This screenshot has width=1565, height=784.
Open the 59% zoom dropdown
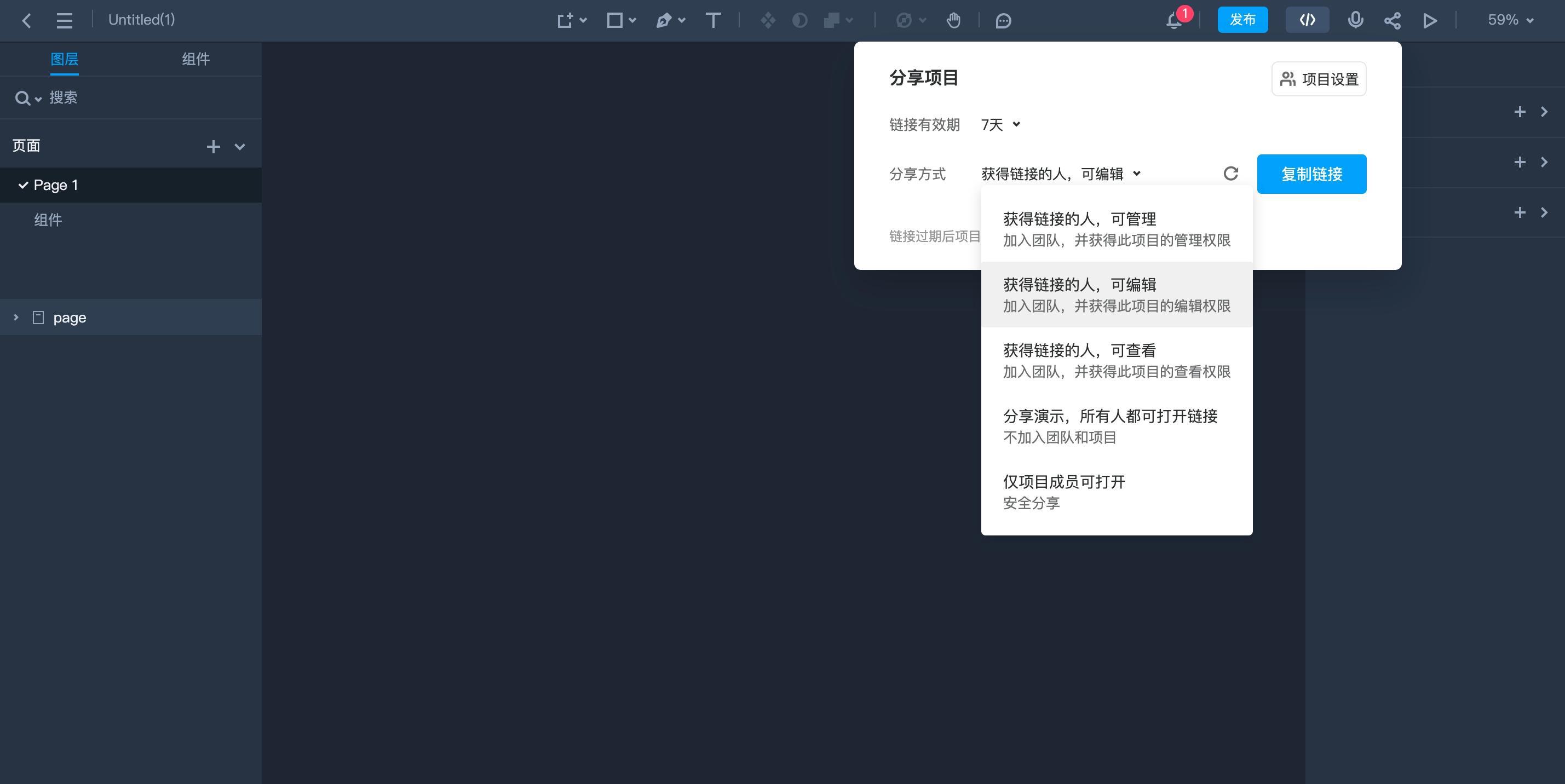pos(1510,20)
